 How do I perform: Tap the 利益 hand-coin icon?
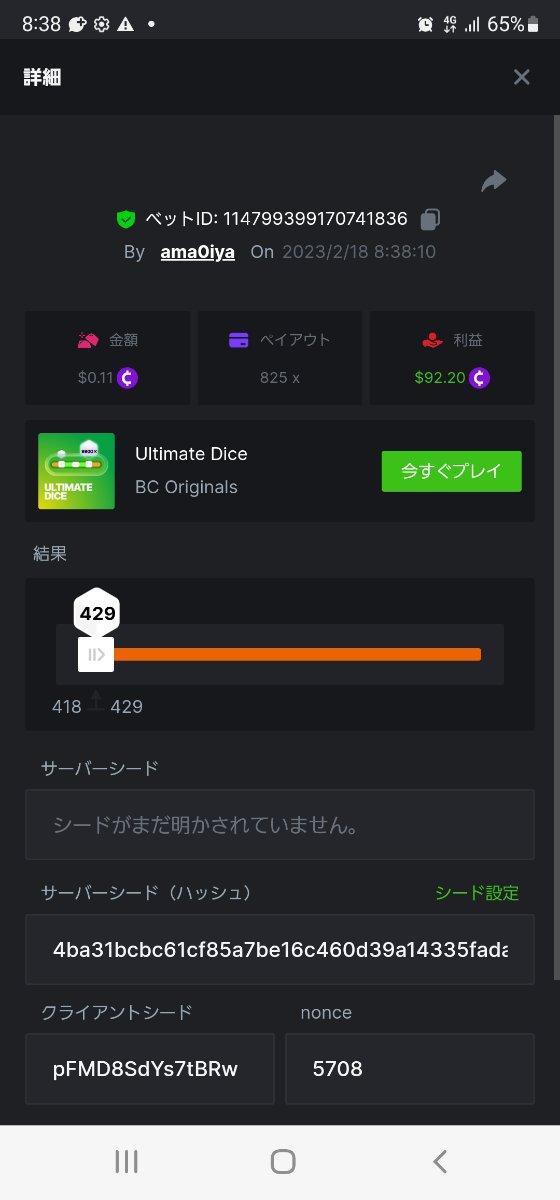click(x=432, y=340)
